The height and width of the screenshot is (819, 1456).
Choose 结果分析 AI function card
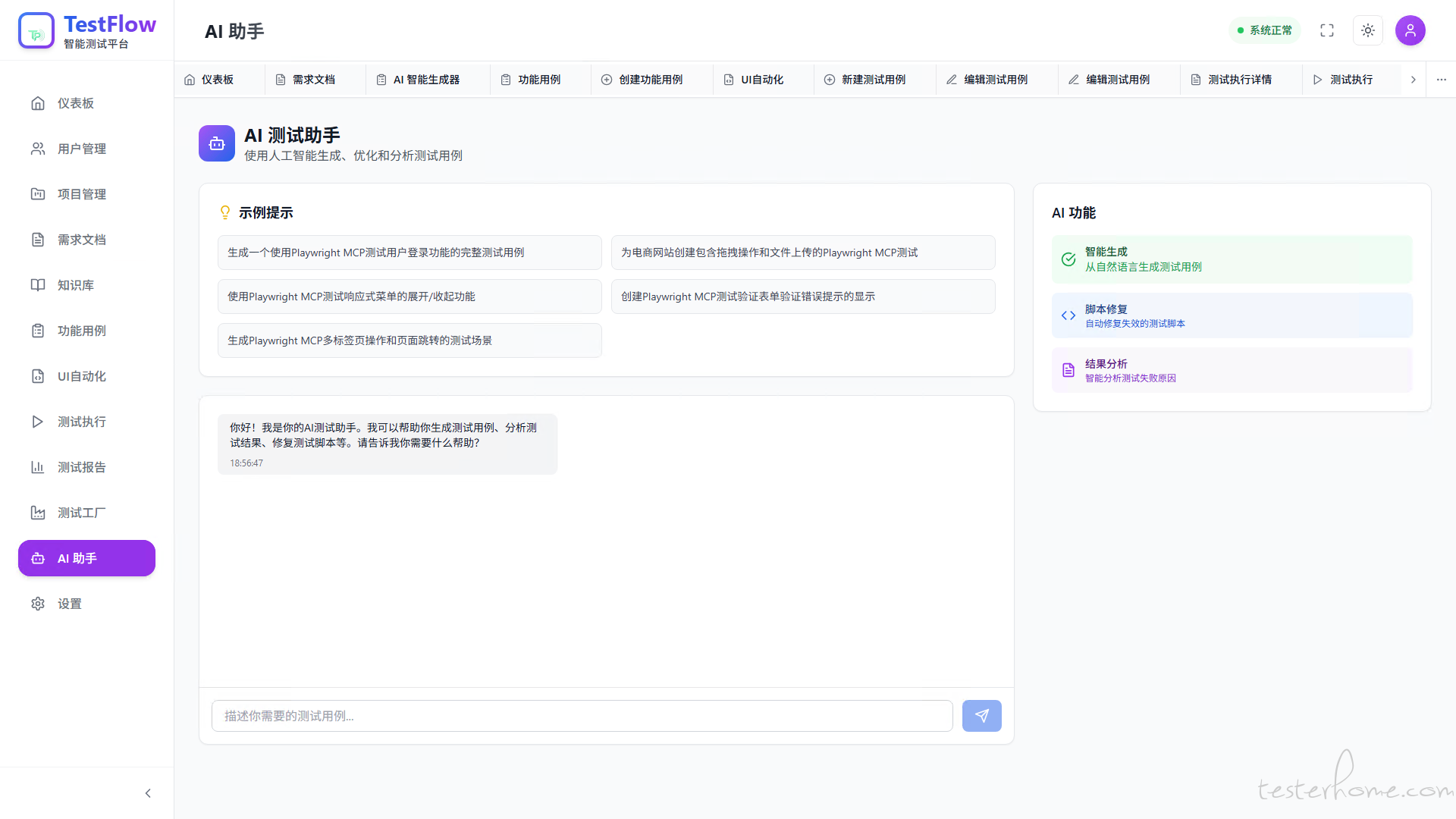tap(1232, 370)
